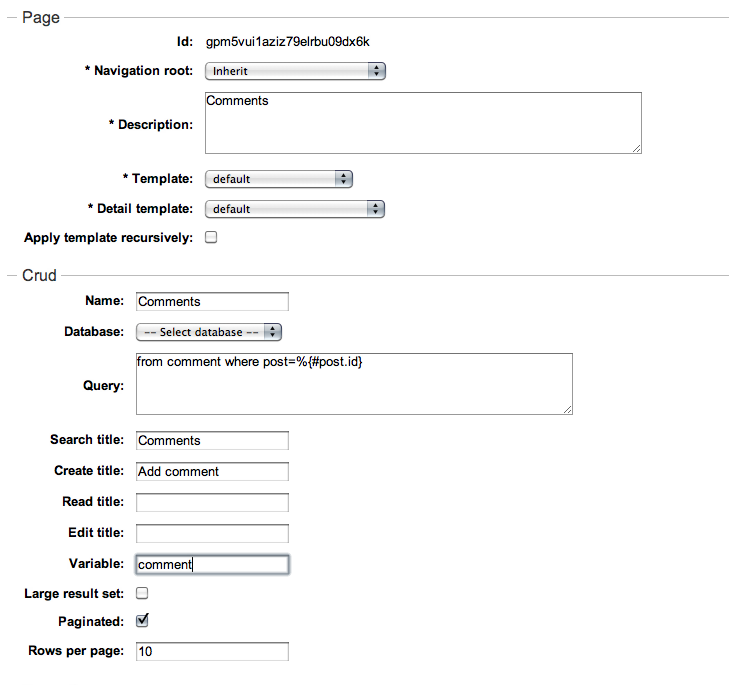The height and width of the screenshot is (685, 729).
Task: Click the Navigation root stepper arrows
Action: [x=377, y=71]
